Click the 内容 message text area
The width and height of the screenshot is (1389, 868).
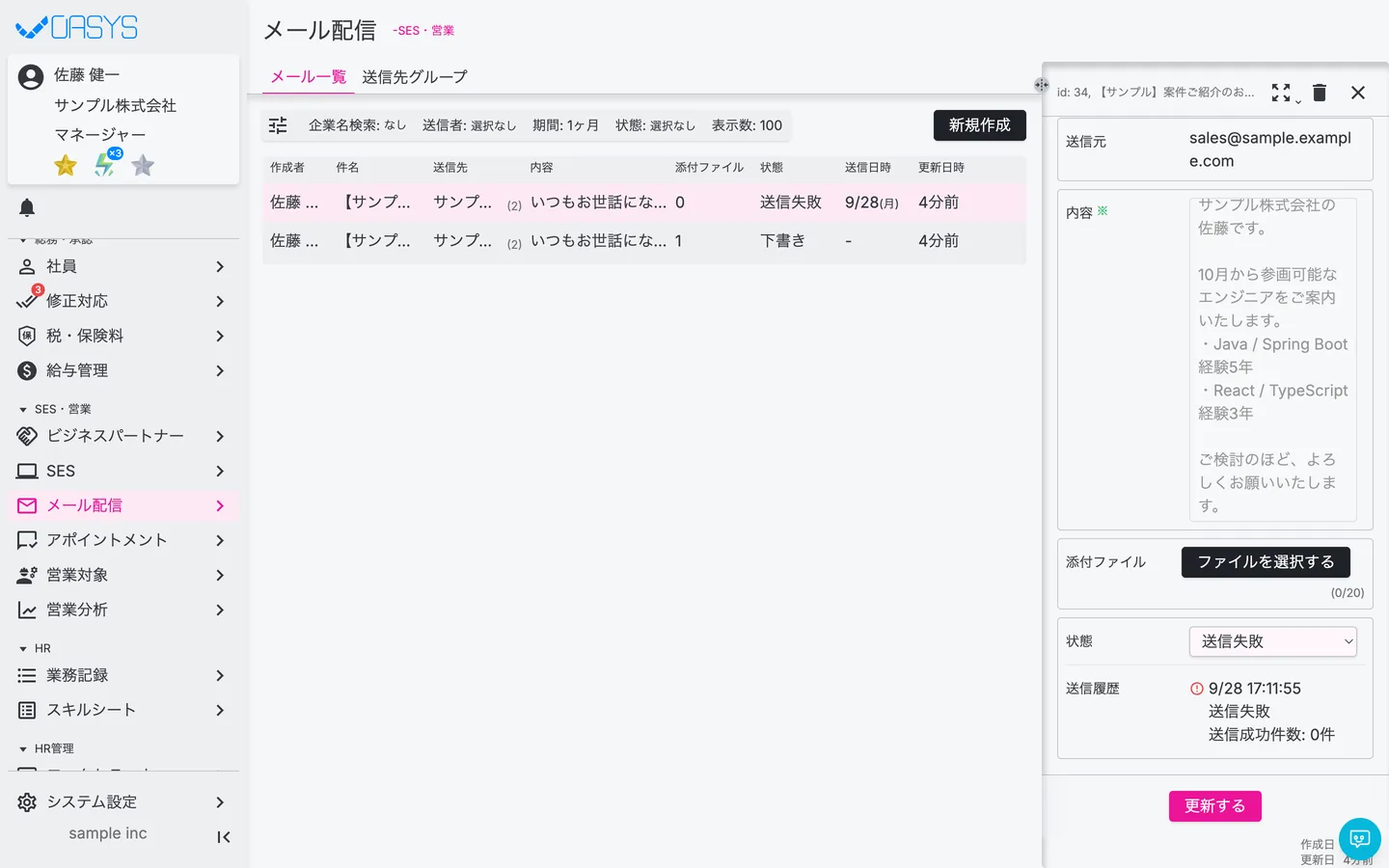1273,359
